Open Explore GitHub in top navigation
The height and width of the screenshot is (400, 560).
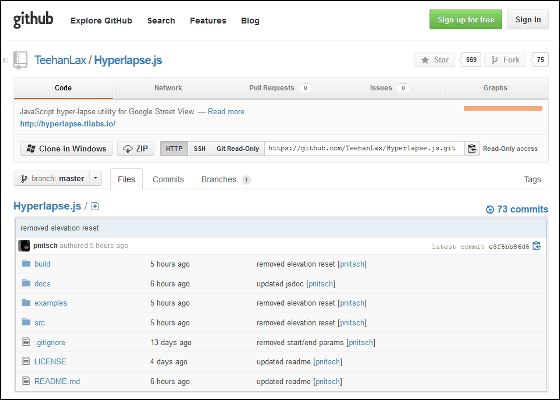pos(101,21)
